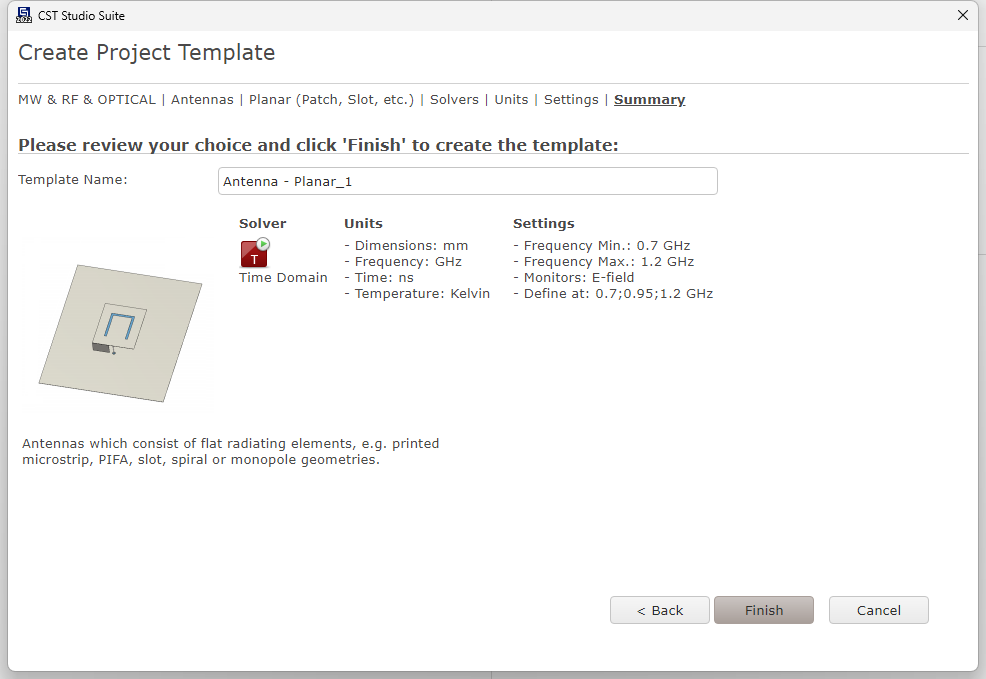Image resolution: width=986 pixels, height=679 pixels.
Task: Click the Frequency Min. 0.7 GHz setting line
Action: (602, 245)
